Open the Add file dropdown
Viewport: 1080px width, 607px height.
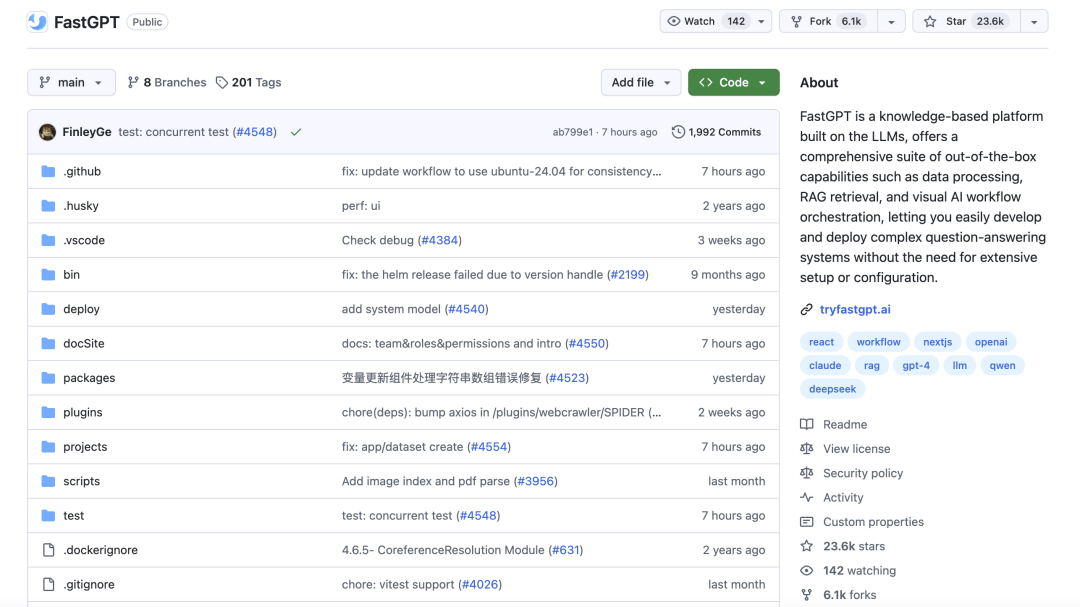641,82
